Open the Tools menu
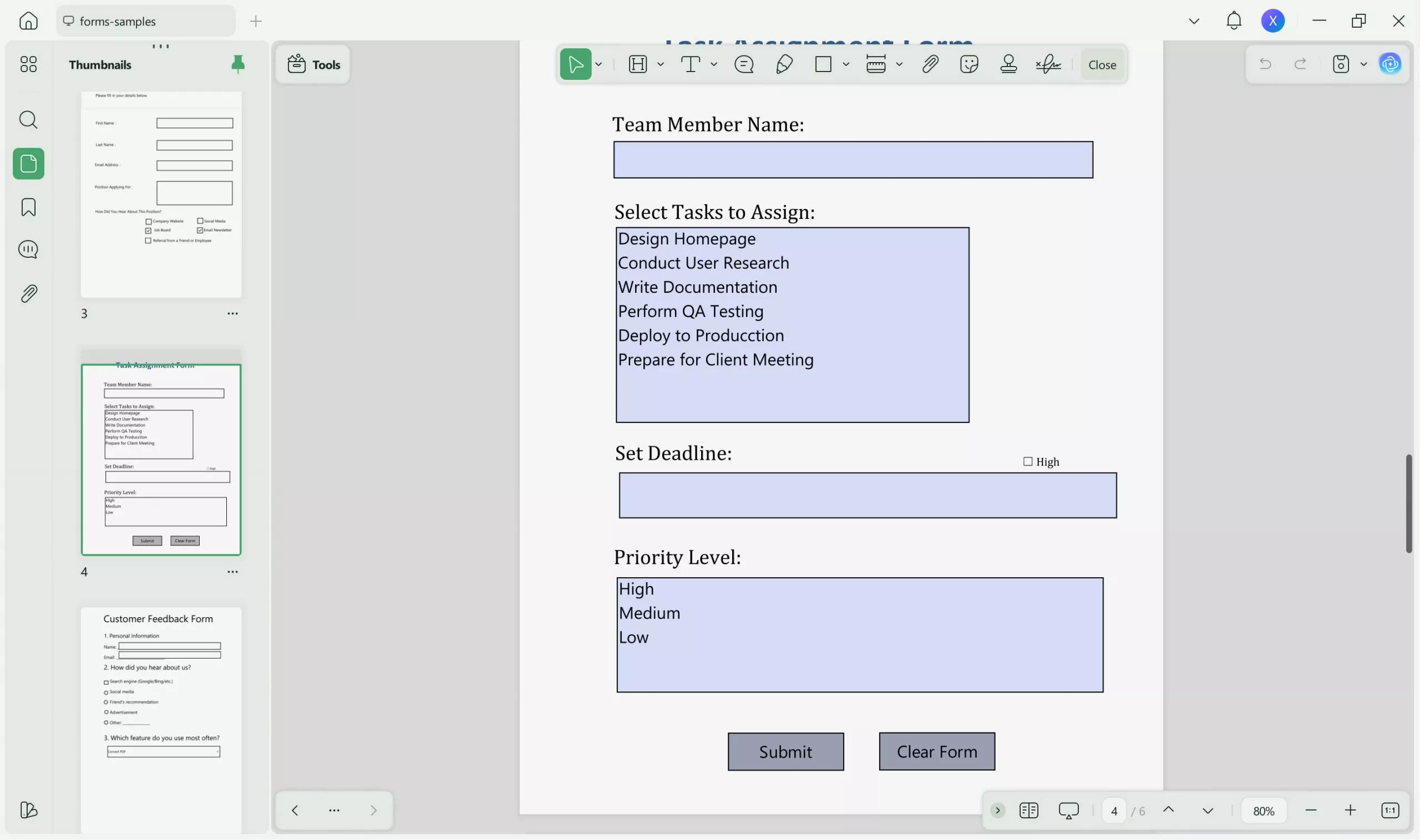 click(313, 64)
